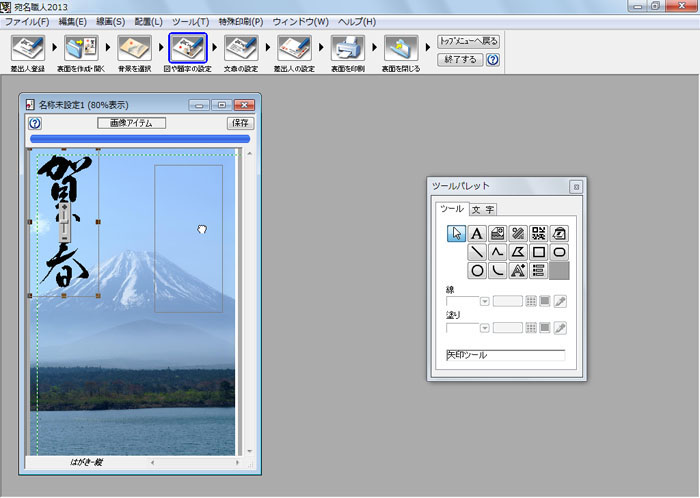Click the トップメニューへ戻る button
Screen dimensions: 700x498
pos(467,42)
